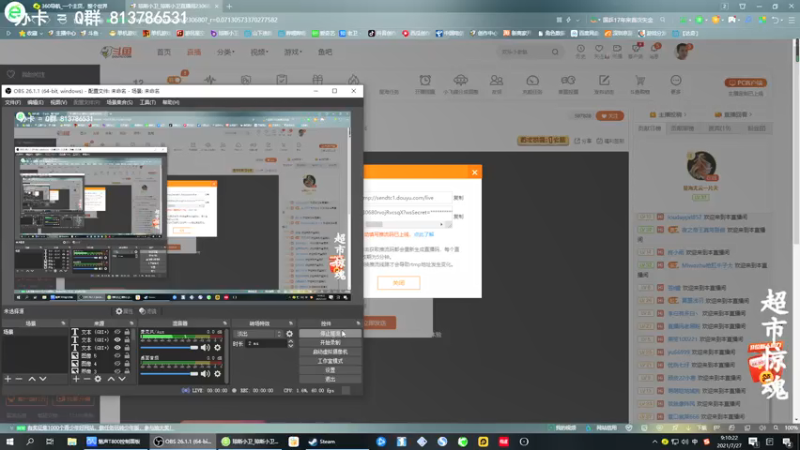
Task: Open followed heart icon in Douyu header
Action: point(599,49)
